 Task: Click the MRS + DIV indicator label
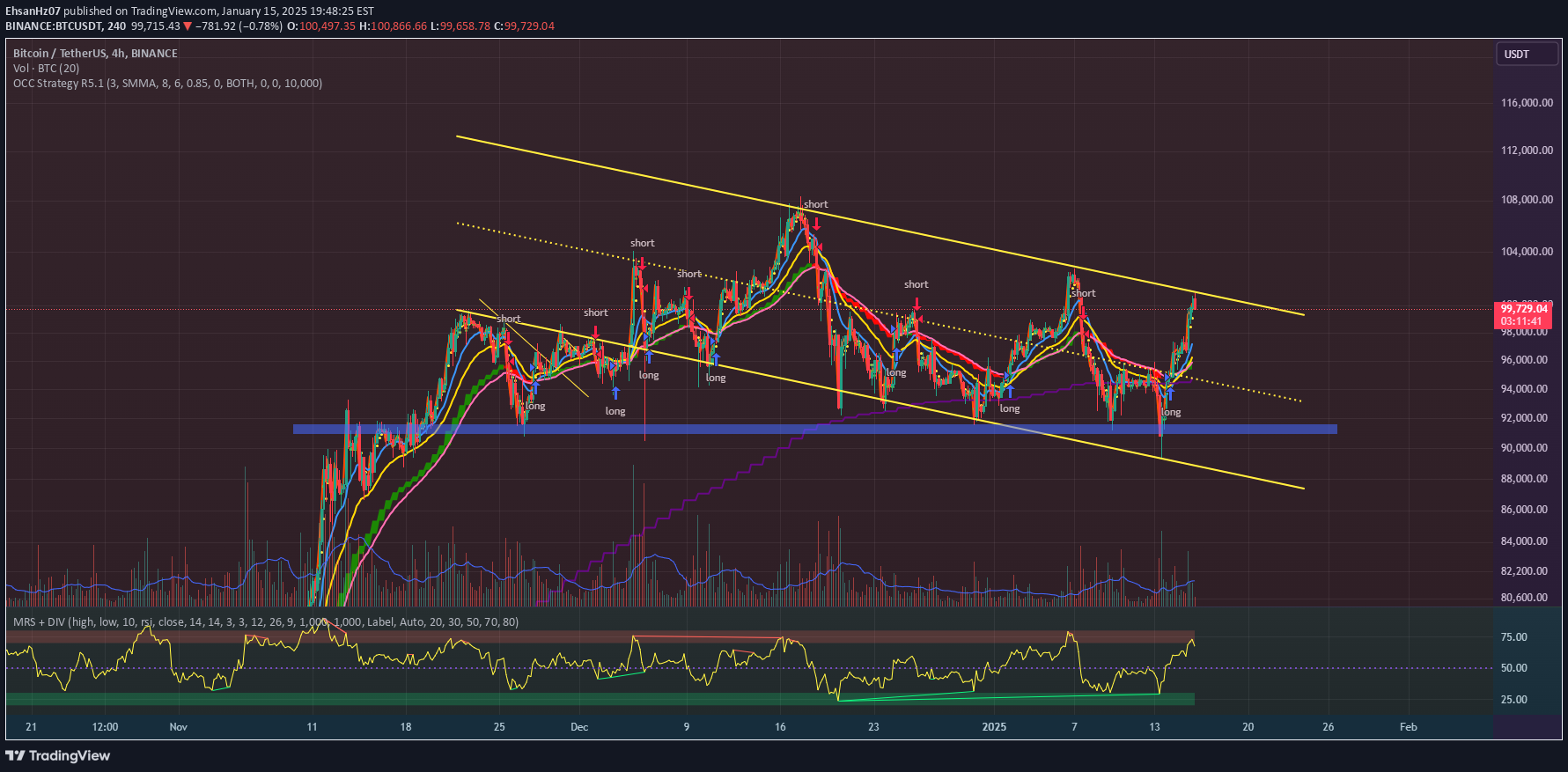click(x=265, y=622)
